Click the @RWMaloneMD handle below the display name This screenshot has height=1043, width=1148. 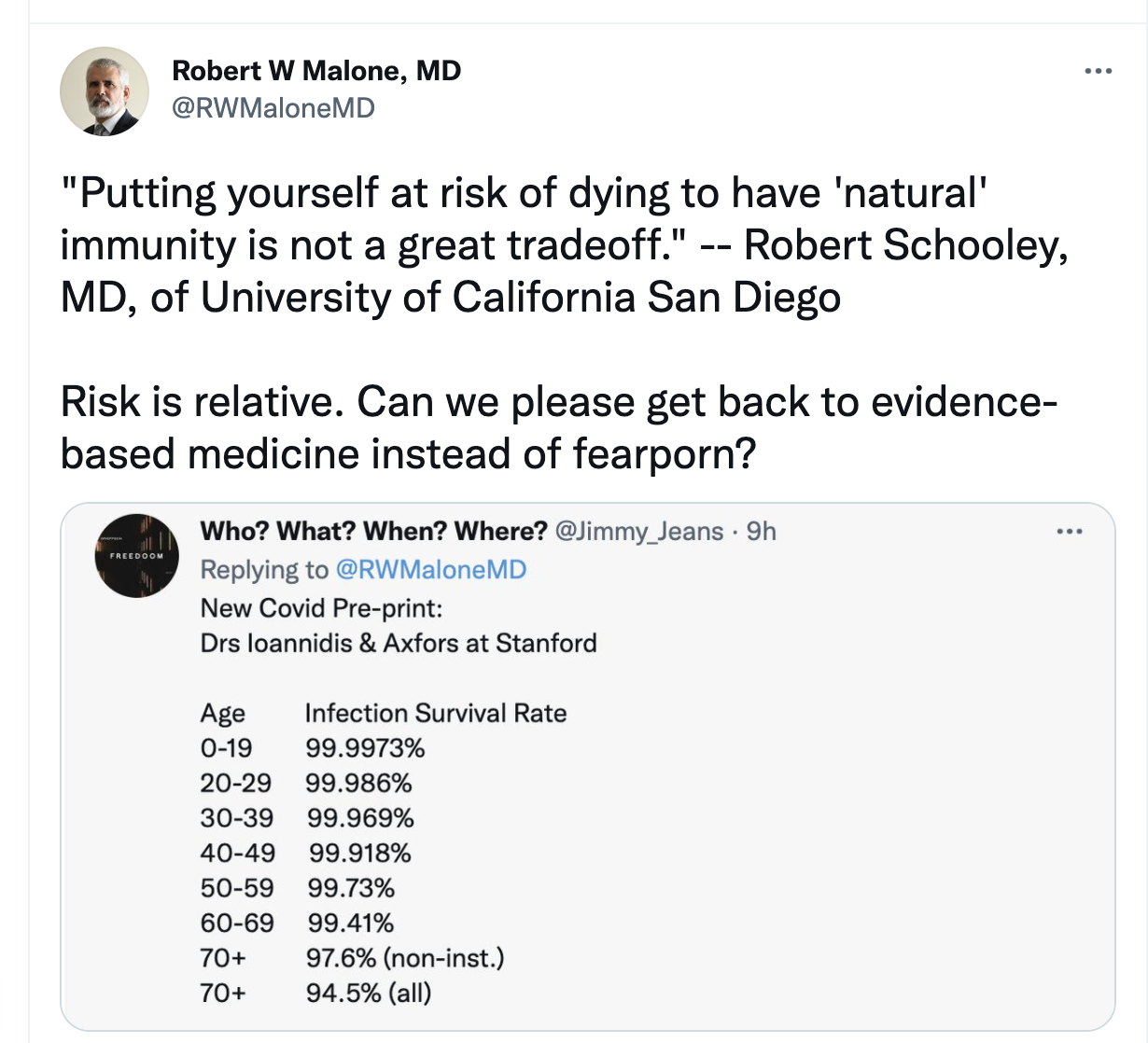pyautogui.click(x=273, y=108)
